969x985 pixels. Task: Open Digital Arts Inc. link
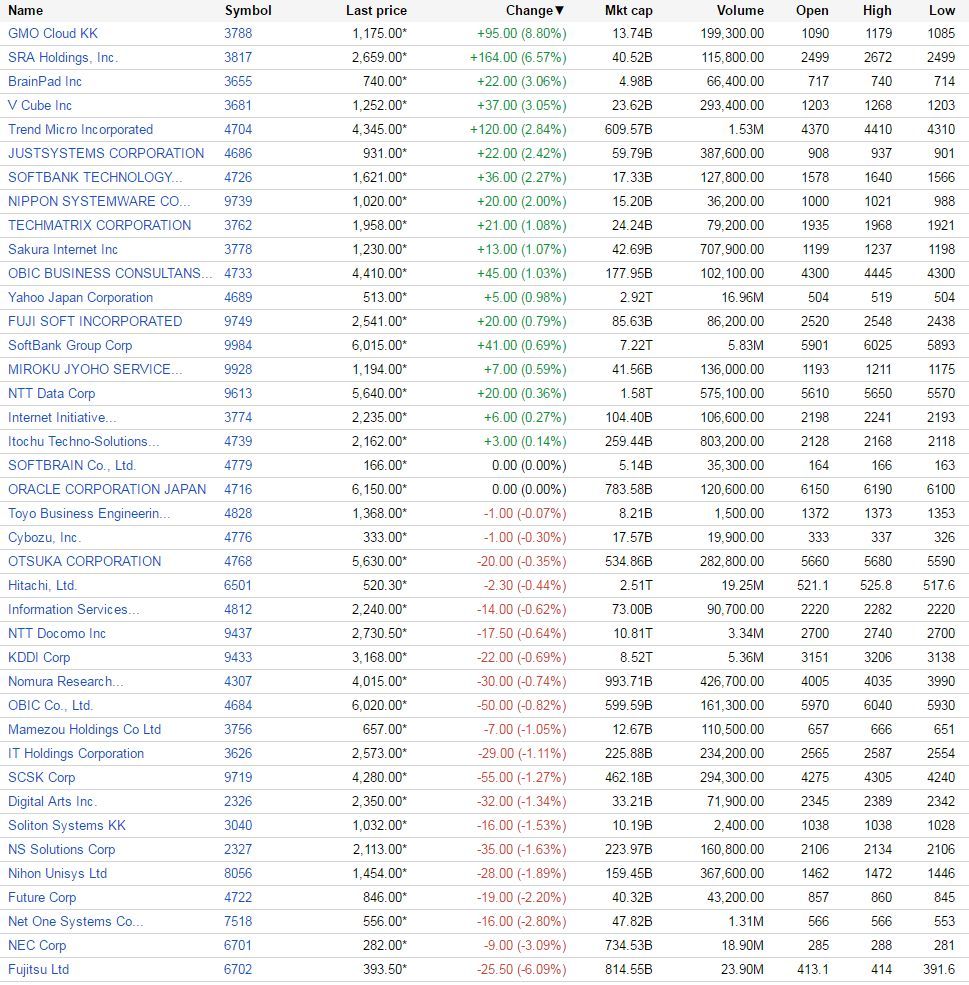click(x=53, y=802)
